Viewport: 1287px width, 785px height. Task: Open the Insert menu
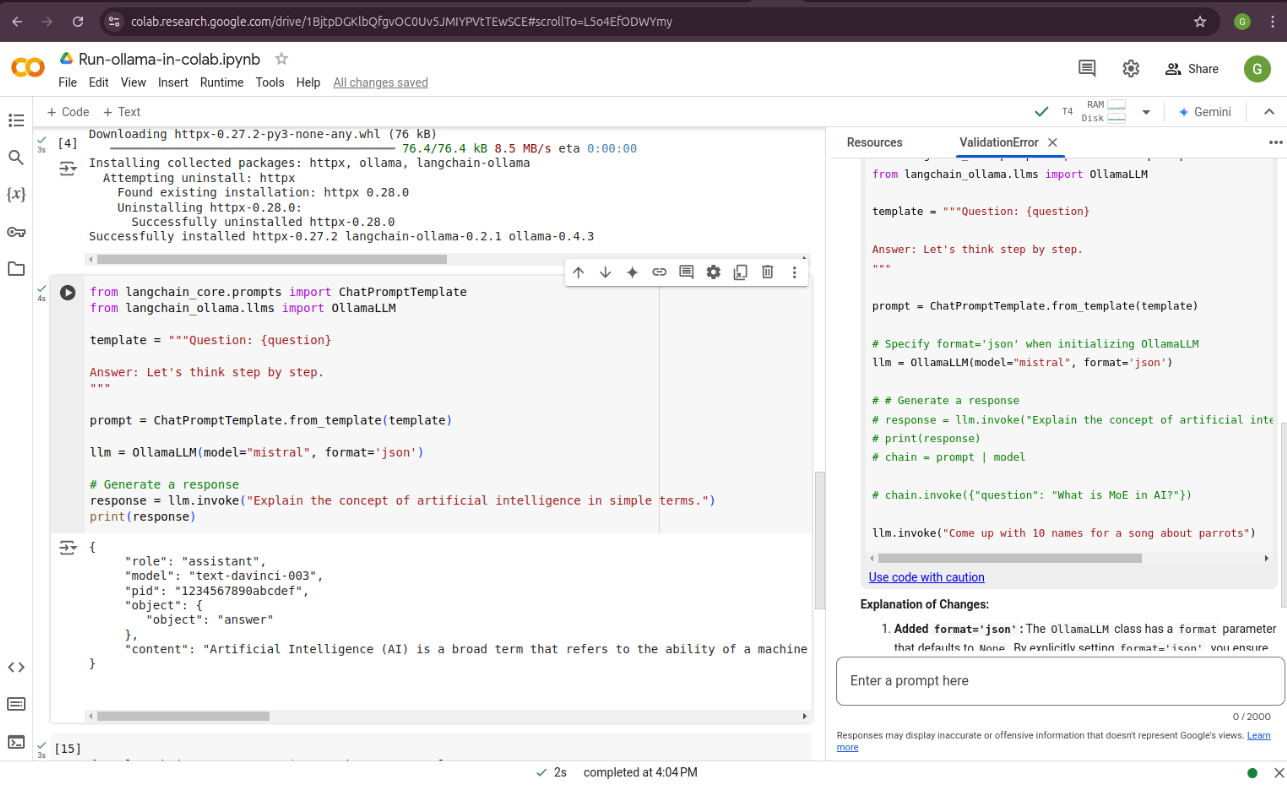pyautogui.click(x=173, y=83)
